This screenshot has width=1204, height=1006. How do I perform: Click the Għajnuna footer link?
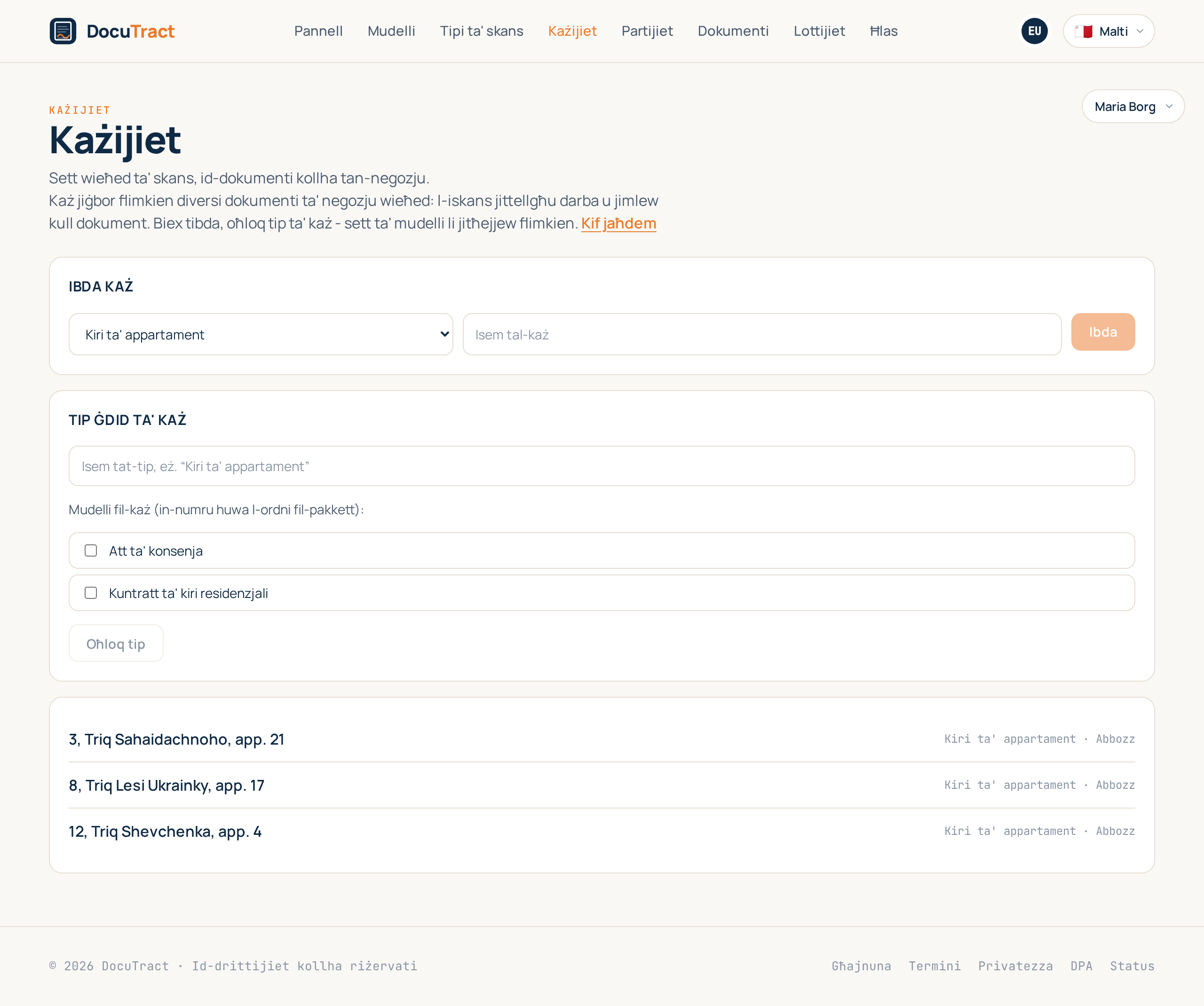[x=861, y=966]
